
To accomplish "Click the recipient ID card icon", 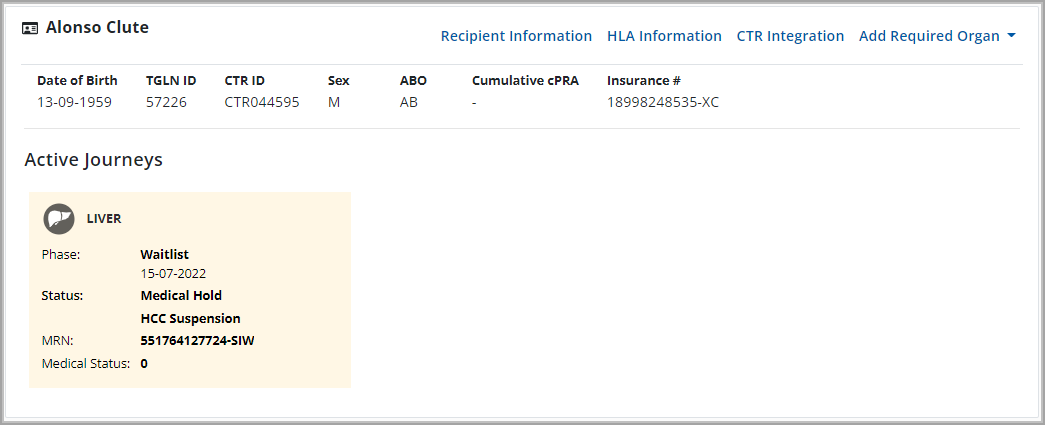I will pyautogui.click(x=31, y=28).
